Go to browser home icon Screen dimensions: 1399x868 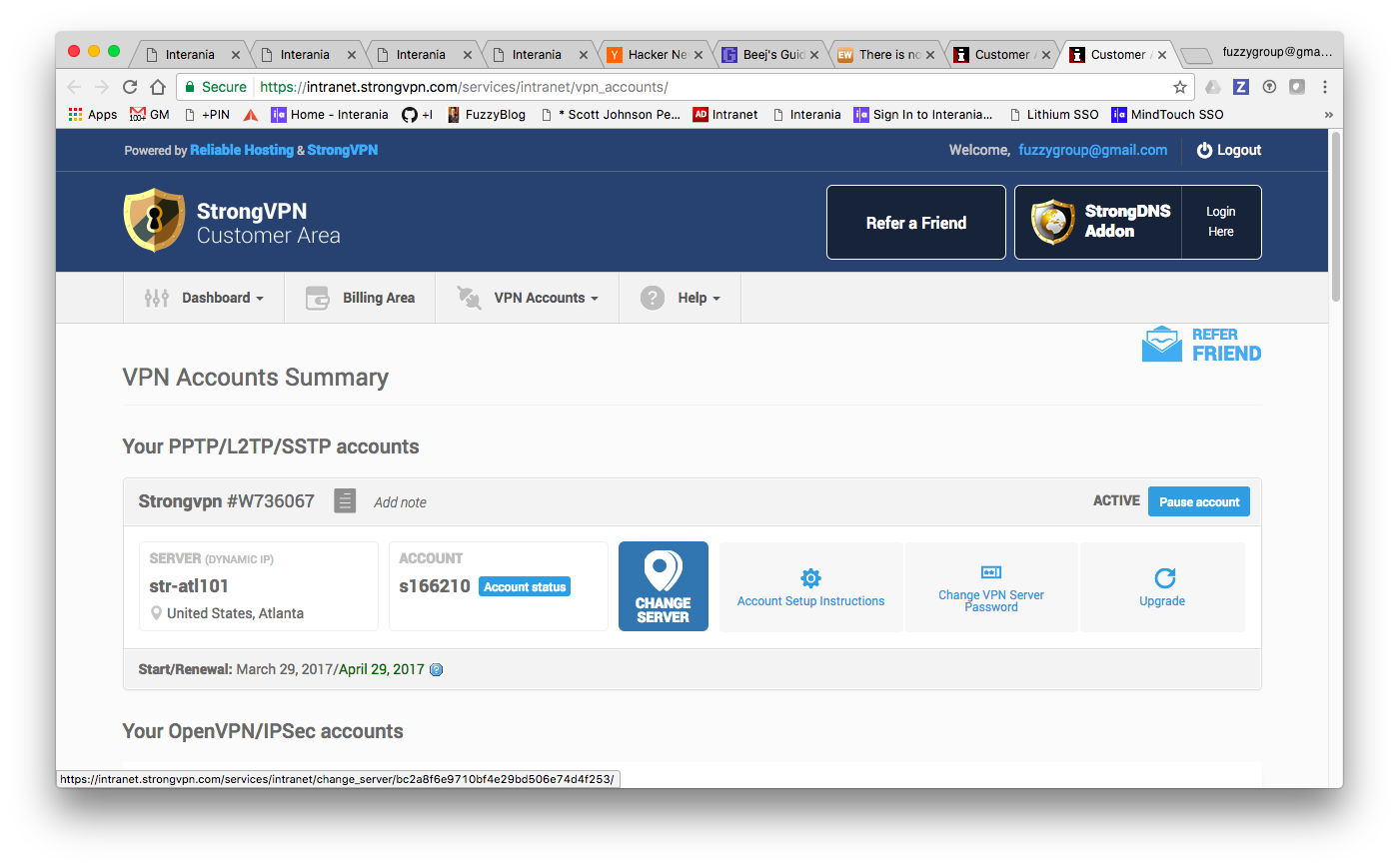coord(158,87)
